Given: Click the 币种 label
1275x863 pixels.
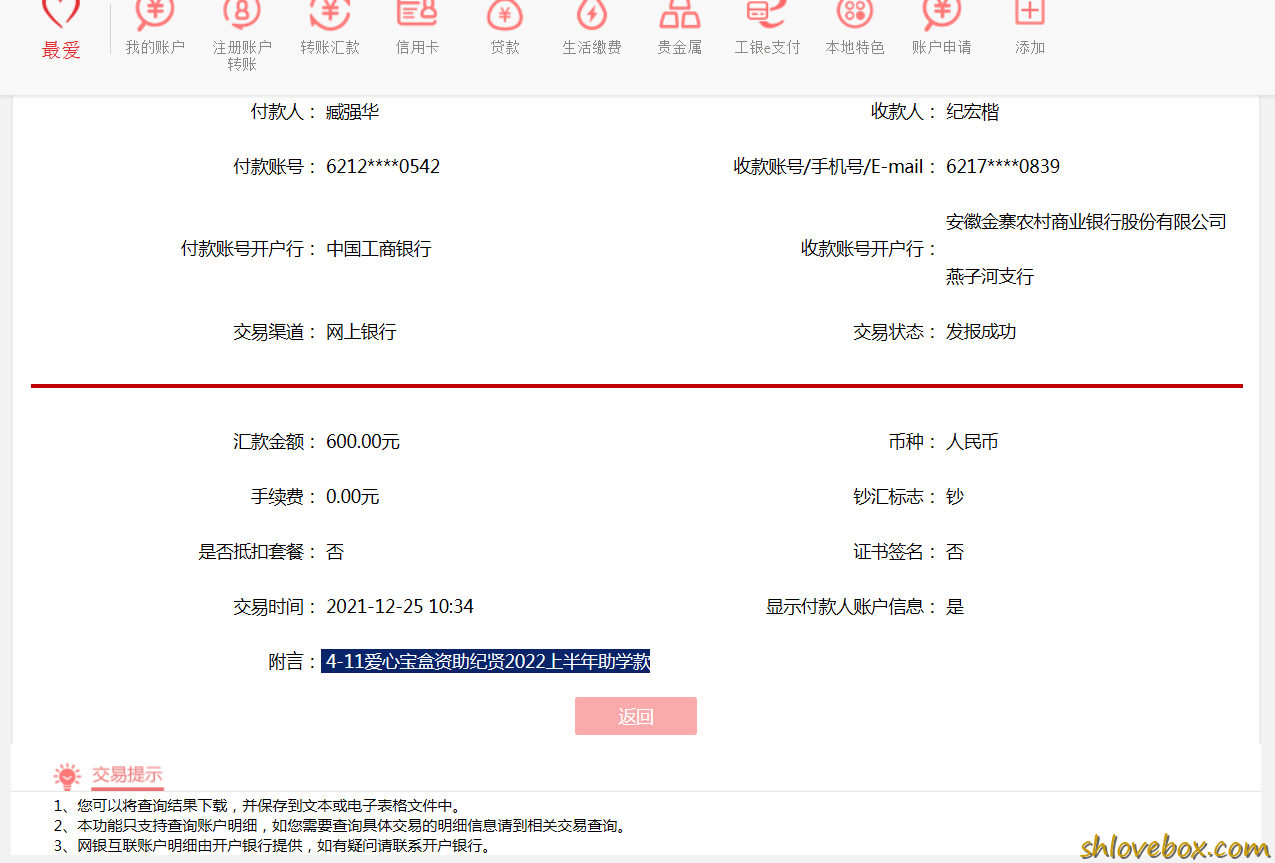Looking at the screenshot, I should (x=913, y=442).
